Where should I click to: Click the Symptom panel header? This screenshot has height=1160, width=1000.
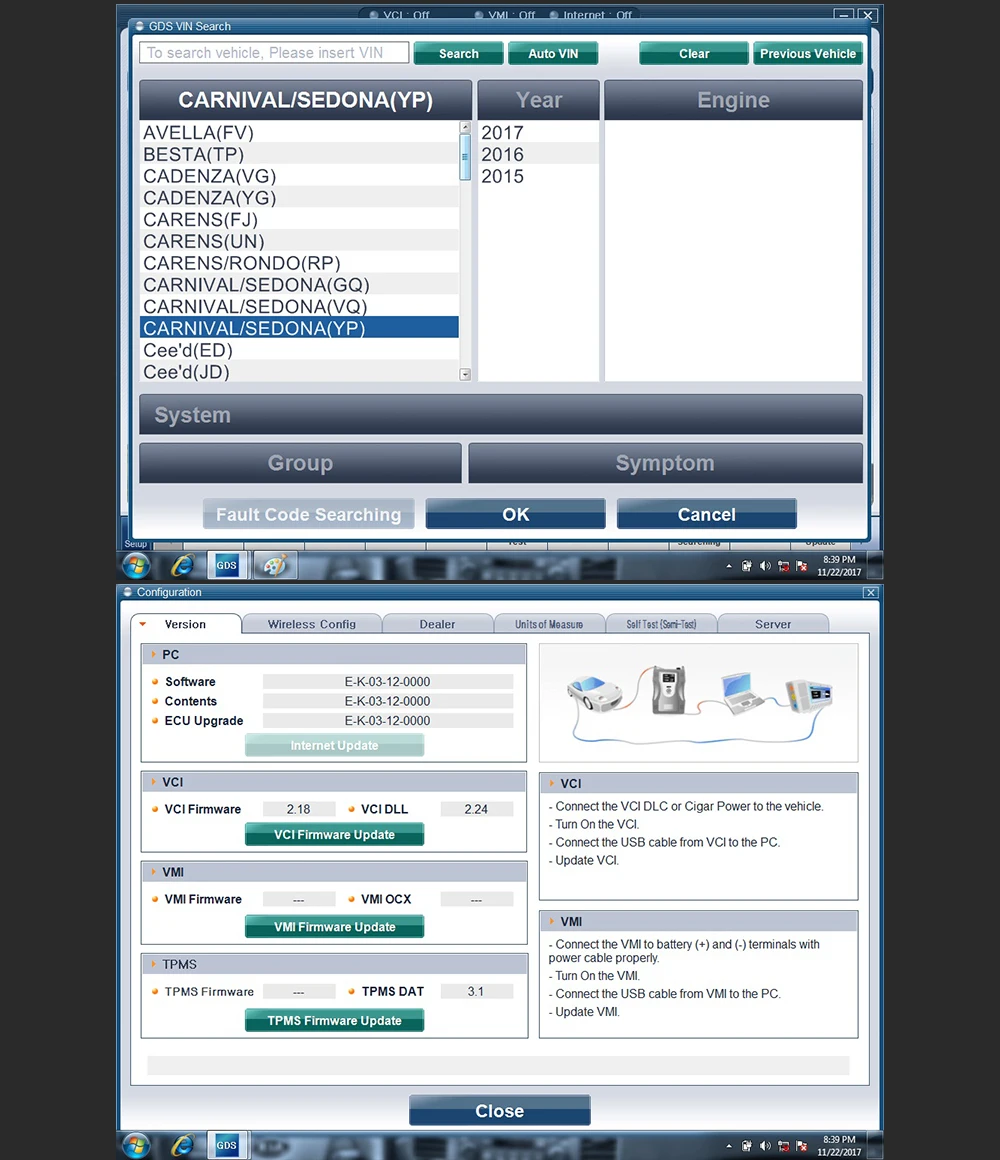[665, 463]
